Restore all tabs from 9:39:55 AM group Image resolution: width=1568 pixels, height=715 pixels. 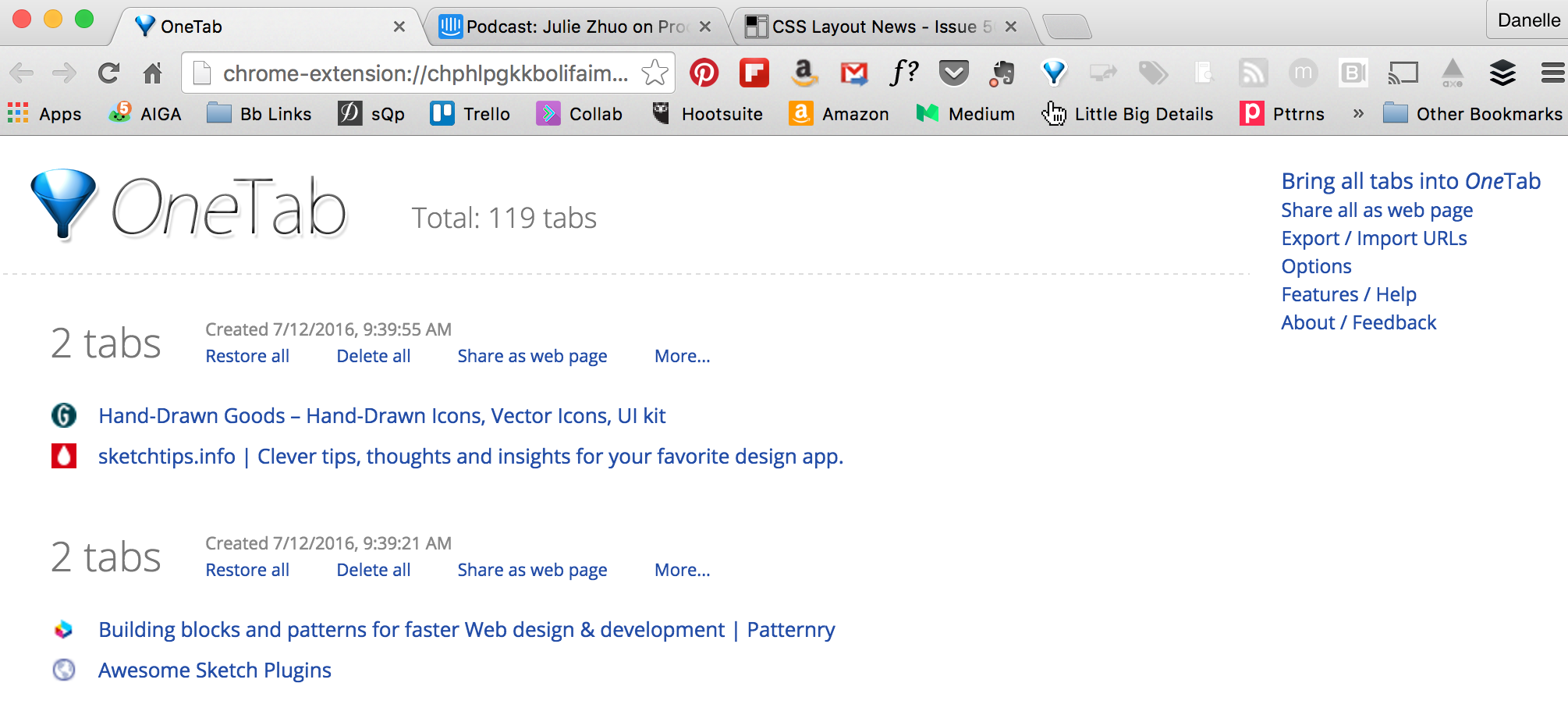coord(247,356)
